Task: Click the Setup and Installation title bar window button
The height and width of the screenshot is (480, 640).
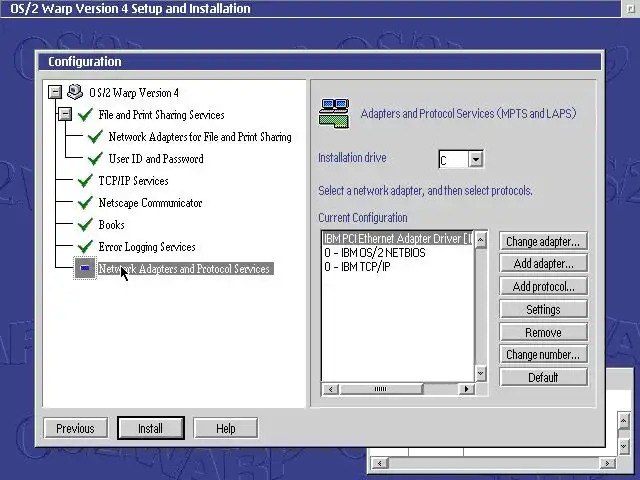Action: 630,9
